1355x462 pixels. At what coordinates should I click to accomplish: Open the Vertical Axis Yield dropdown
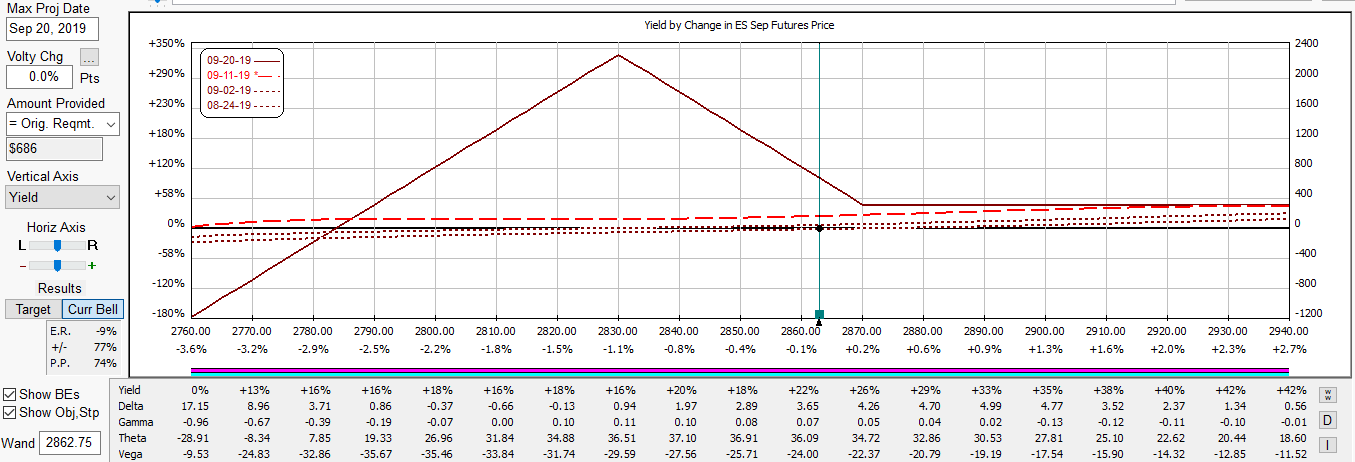tap(62, 197)
